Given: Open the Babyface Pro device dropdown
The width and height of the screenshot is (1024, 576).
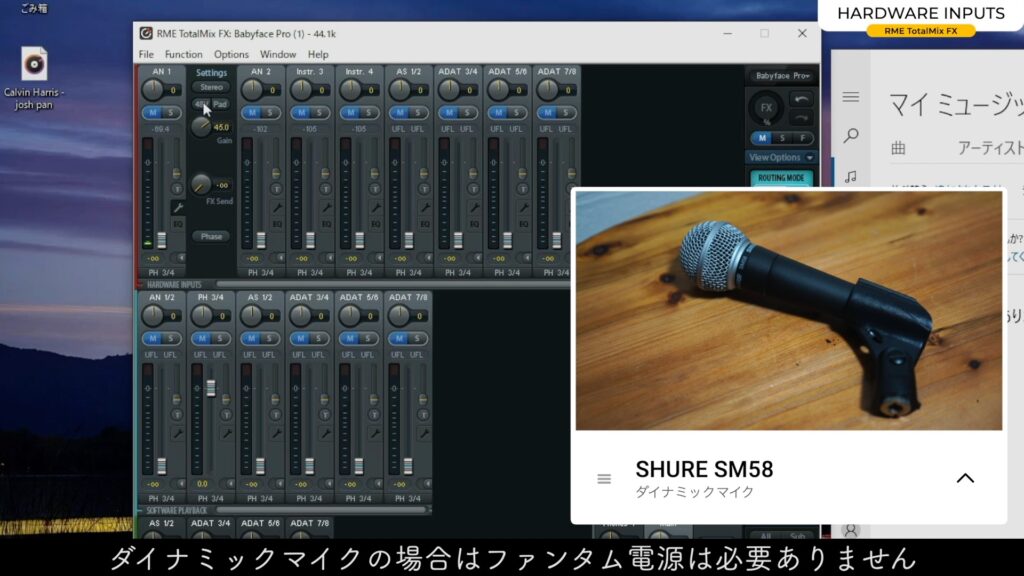Looking at the screenshot, I should click(x=782, y=76).
